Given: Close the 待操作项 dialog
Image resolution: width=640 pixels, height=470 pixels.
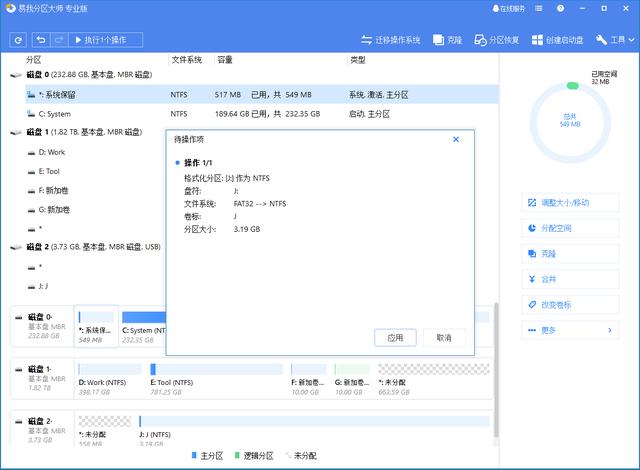Looking at the screenshot, I should [x=456, y=140].
